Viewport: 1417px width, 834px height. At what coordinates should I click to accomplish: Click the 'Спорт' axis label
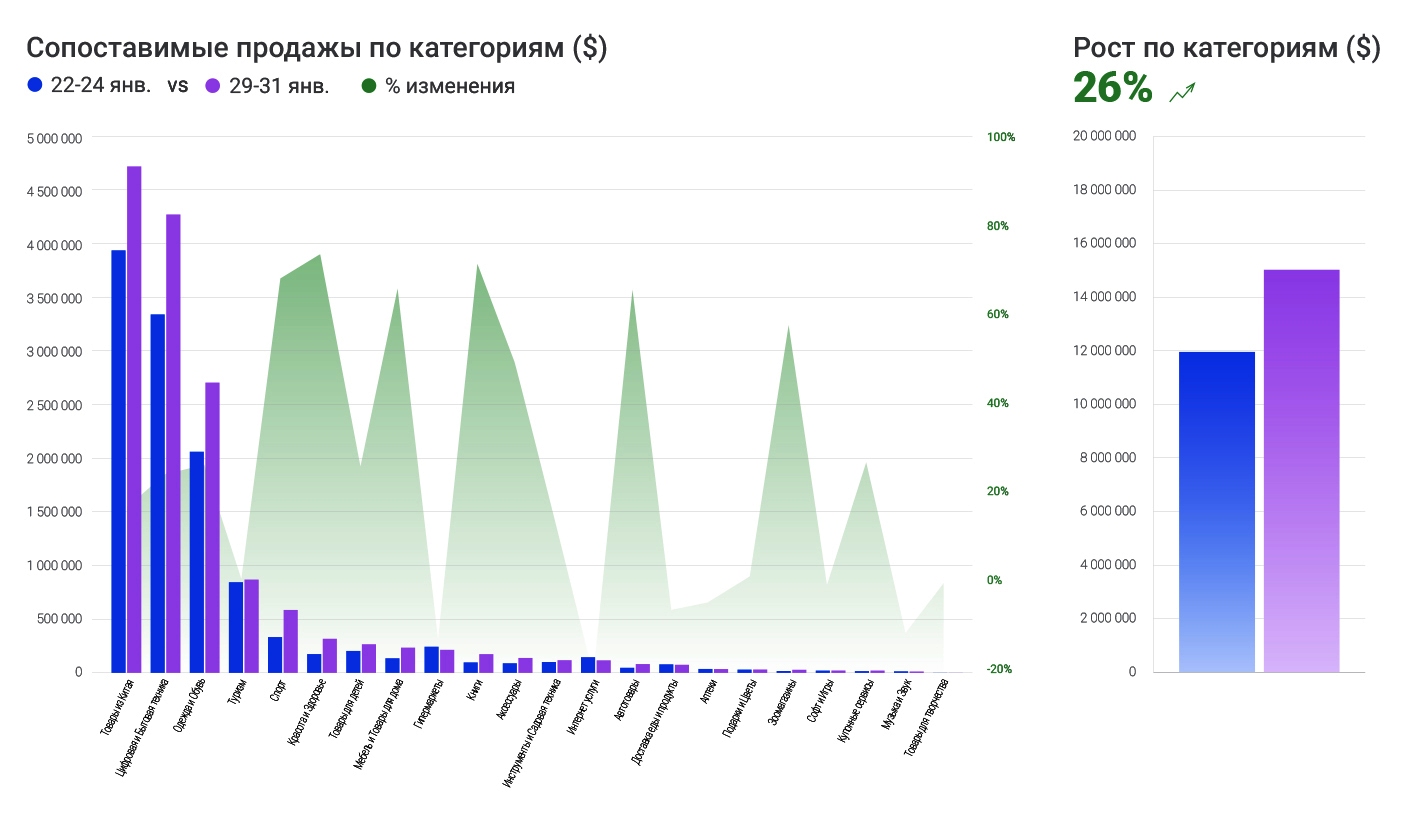[279, 690]
